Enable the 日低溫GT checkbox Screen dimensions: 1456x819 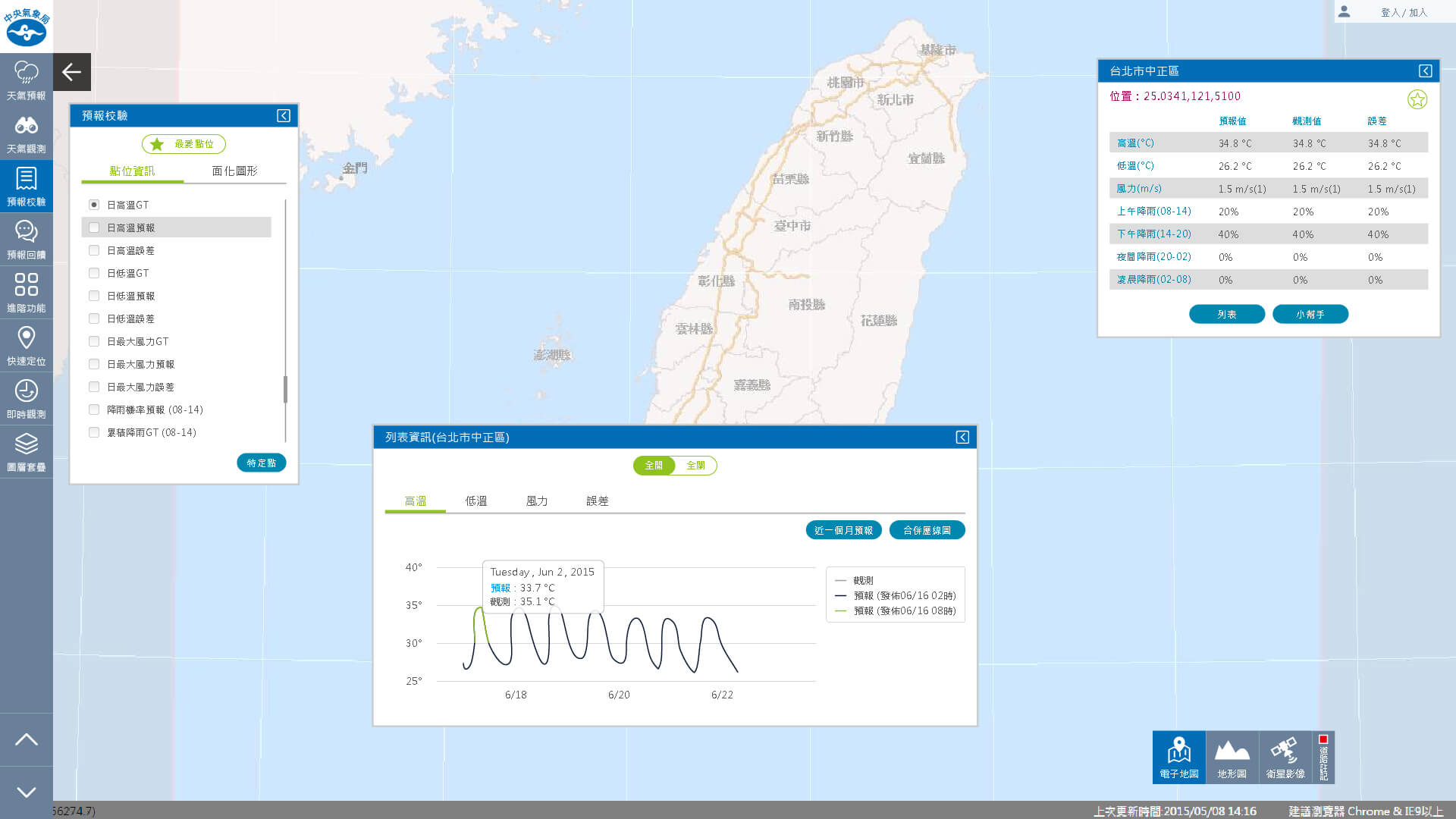[x=94, y=273]
